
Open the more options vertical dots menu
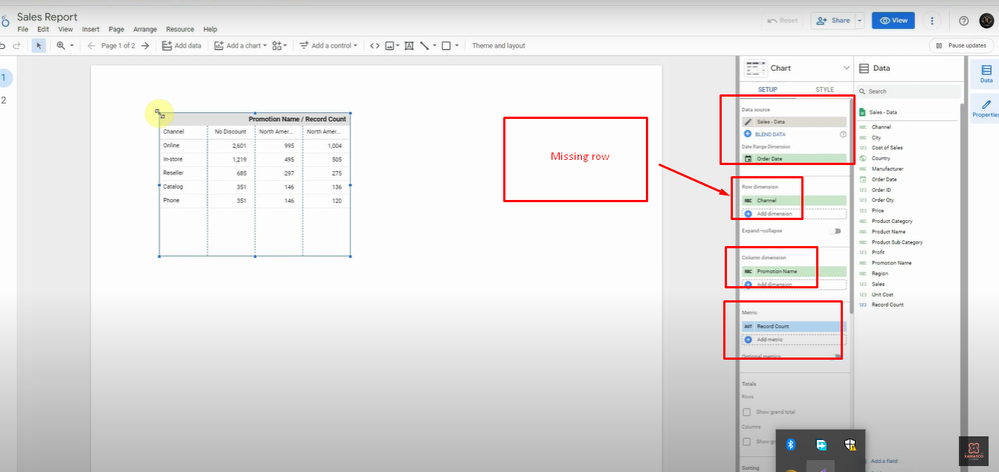pyautogui.click(x=932, y=20)
